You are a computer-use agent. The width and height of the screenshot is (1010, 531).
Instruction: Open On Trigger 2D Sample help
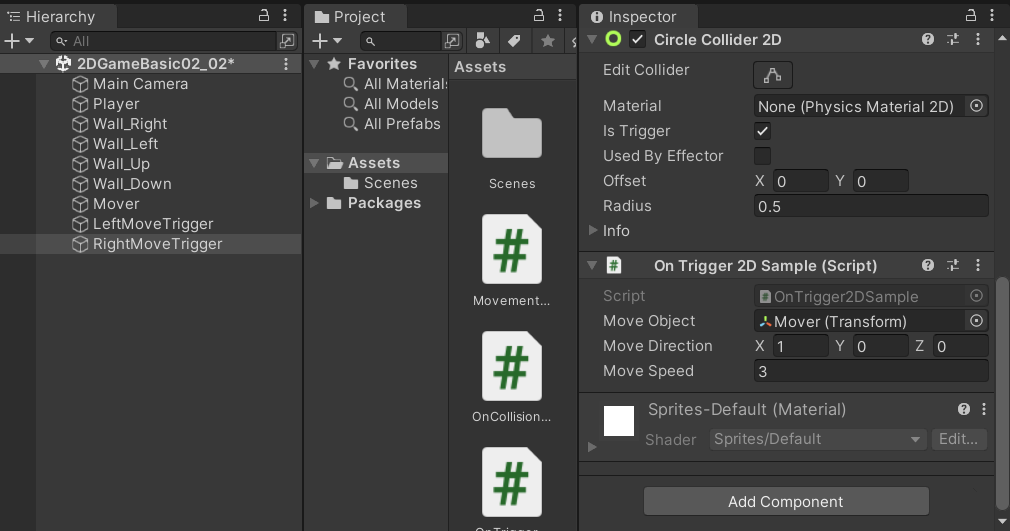pyautogui.click(x=928, y=265)
